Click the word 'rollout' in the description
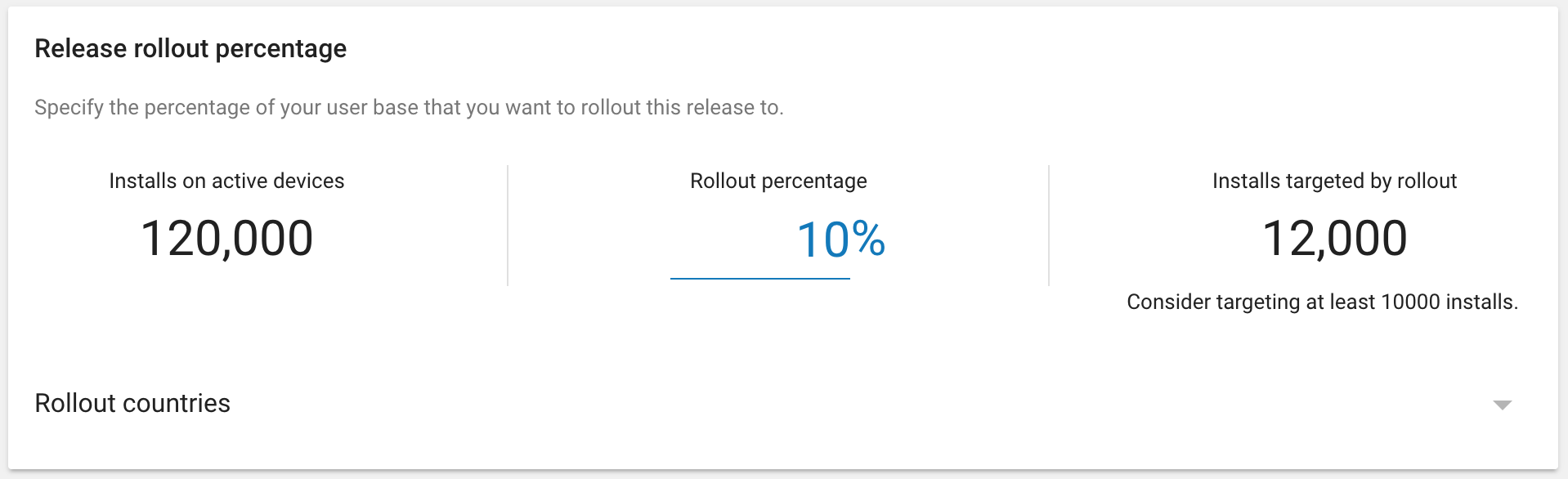The height and width of the screenshot is (479, 1568). coord(610,108)
